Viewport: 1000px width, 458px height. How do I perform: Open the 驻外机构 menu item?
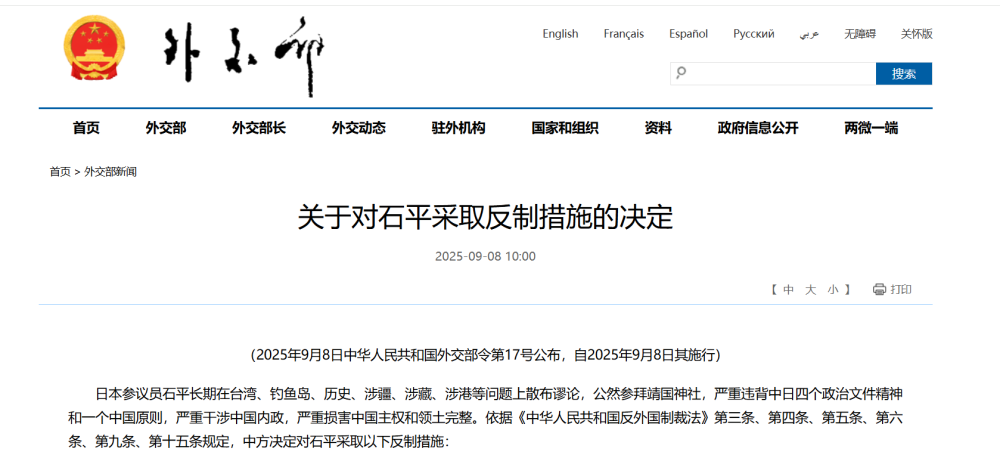(458, 128)
